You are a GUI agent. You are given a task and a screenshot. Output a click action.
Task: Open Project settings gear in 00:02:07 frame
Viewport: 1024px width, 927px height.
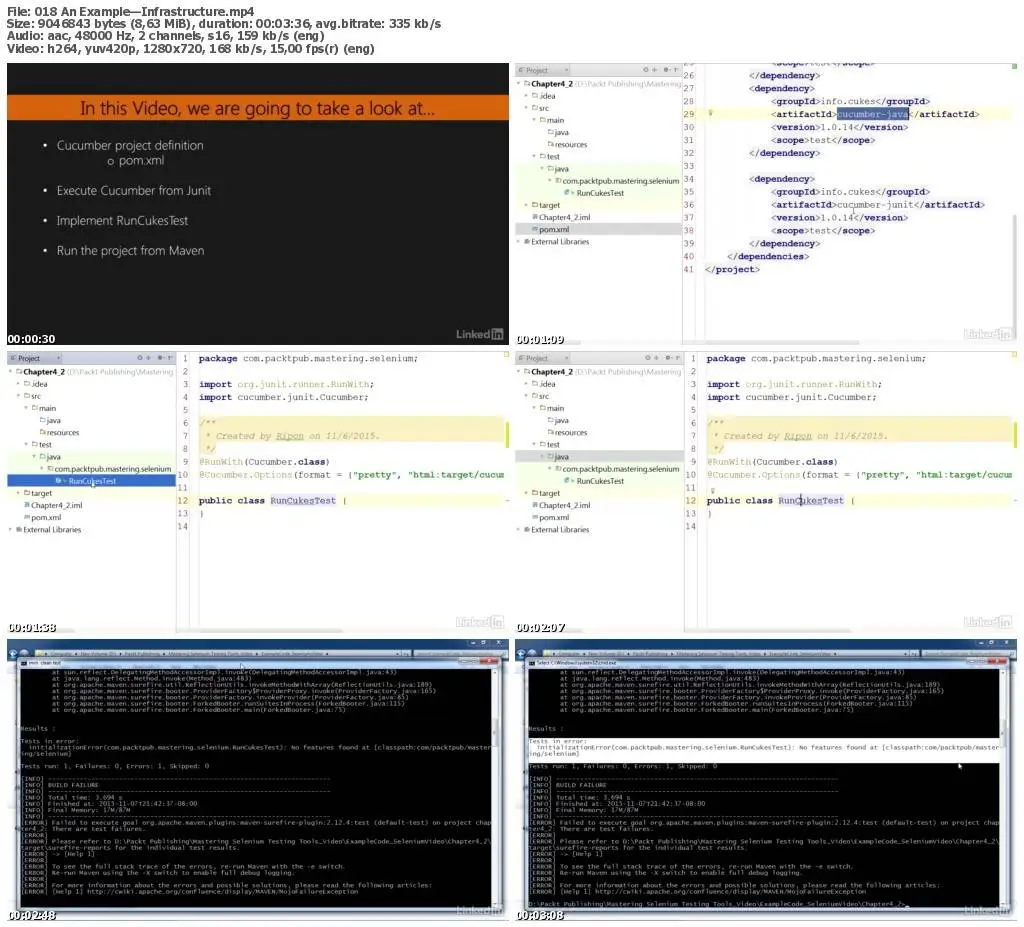(667, 358)
